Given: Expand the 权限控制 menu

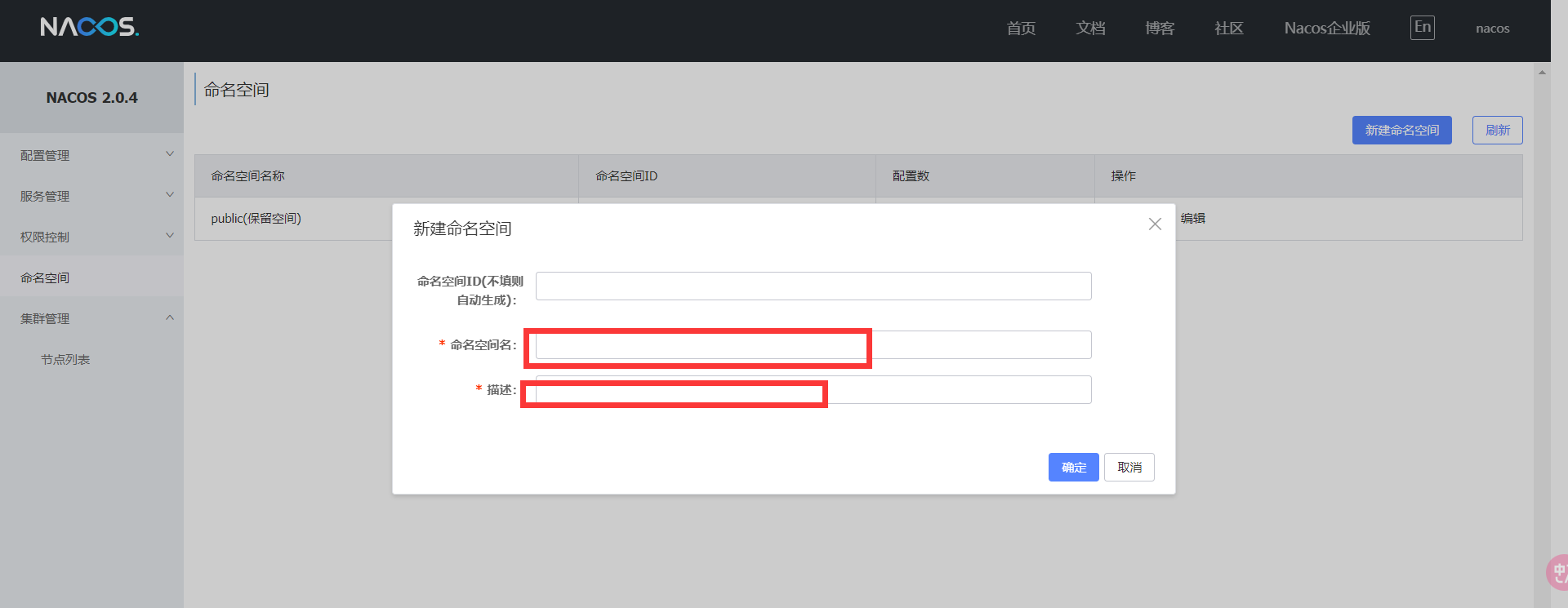Looking at the screenshot, I should point(91,237).
